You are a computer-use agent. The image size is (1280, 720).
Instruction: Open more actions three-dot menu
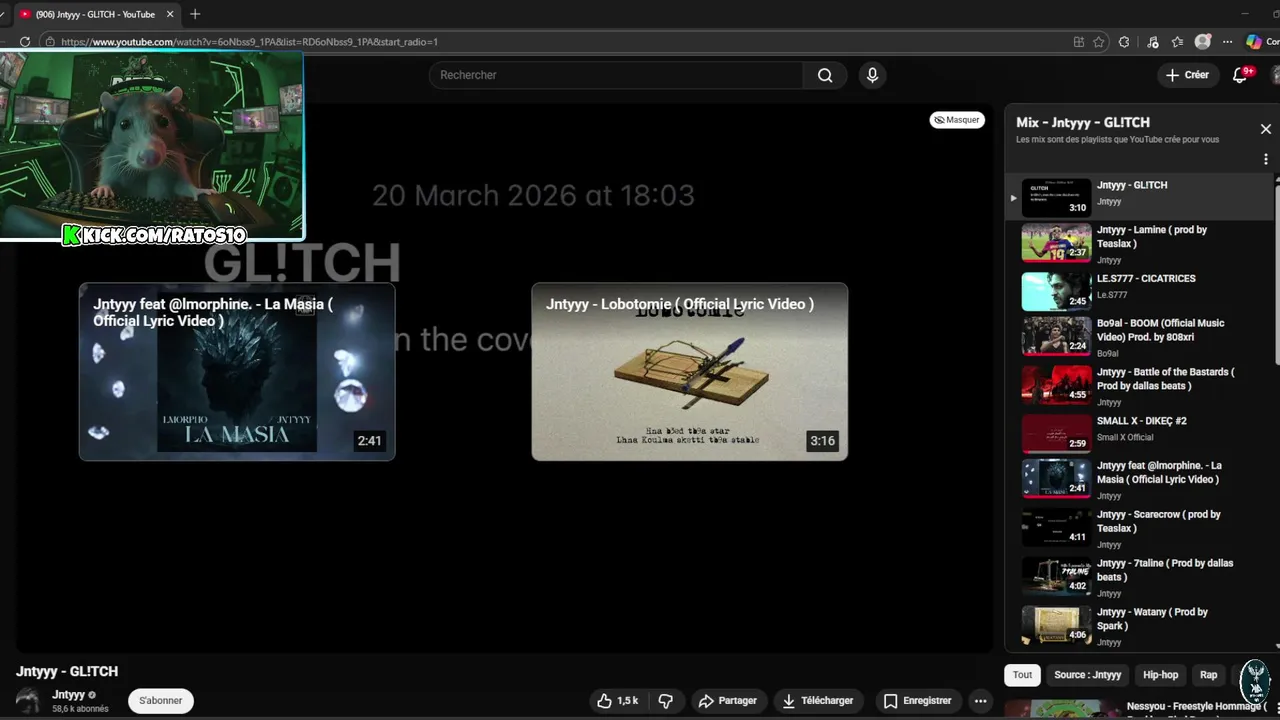(981, 701)
